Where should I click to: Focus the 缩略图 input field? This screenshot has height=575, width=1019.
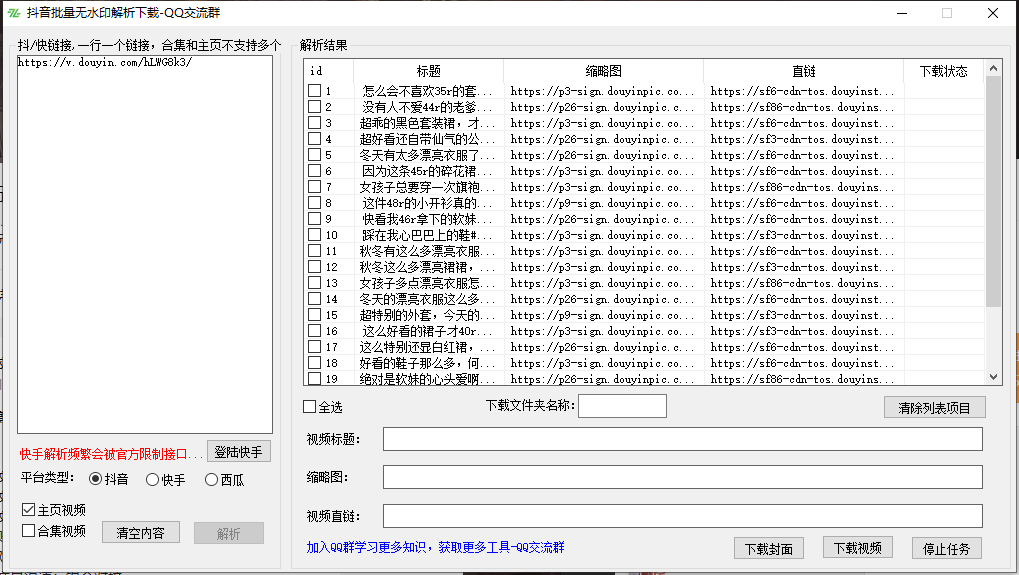682,477
